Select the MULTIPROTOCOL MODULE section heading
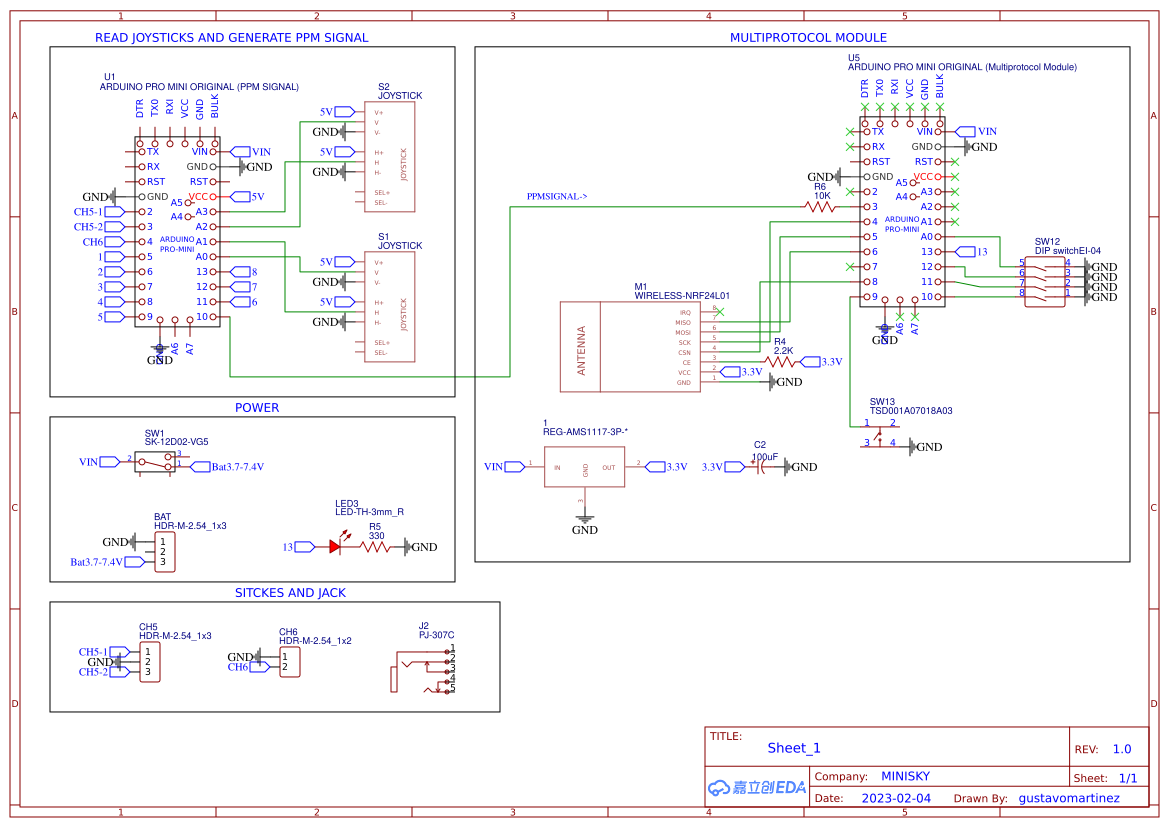The image size is (1169, 827). point(808,37)
